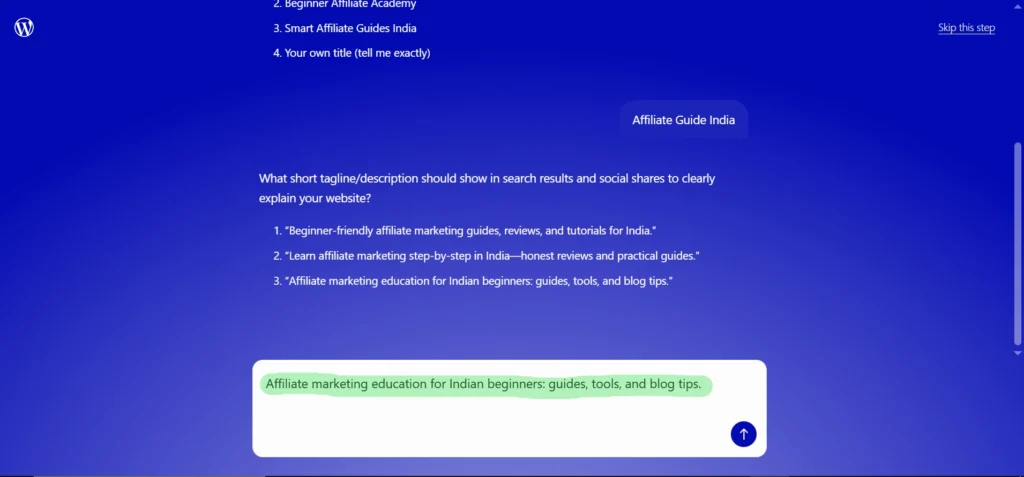Click the vertical scrollbar thumb
This screenshot has height=477, width=1024.
click(1018, 245)
